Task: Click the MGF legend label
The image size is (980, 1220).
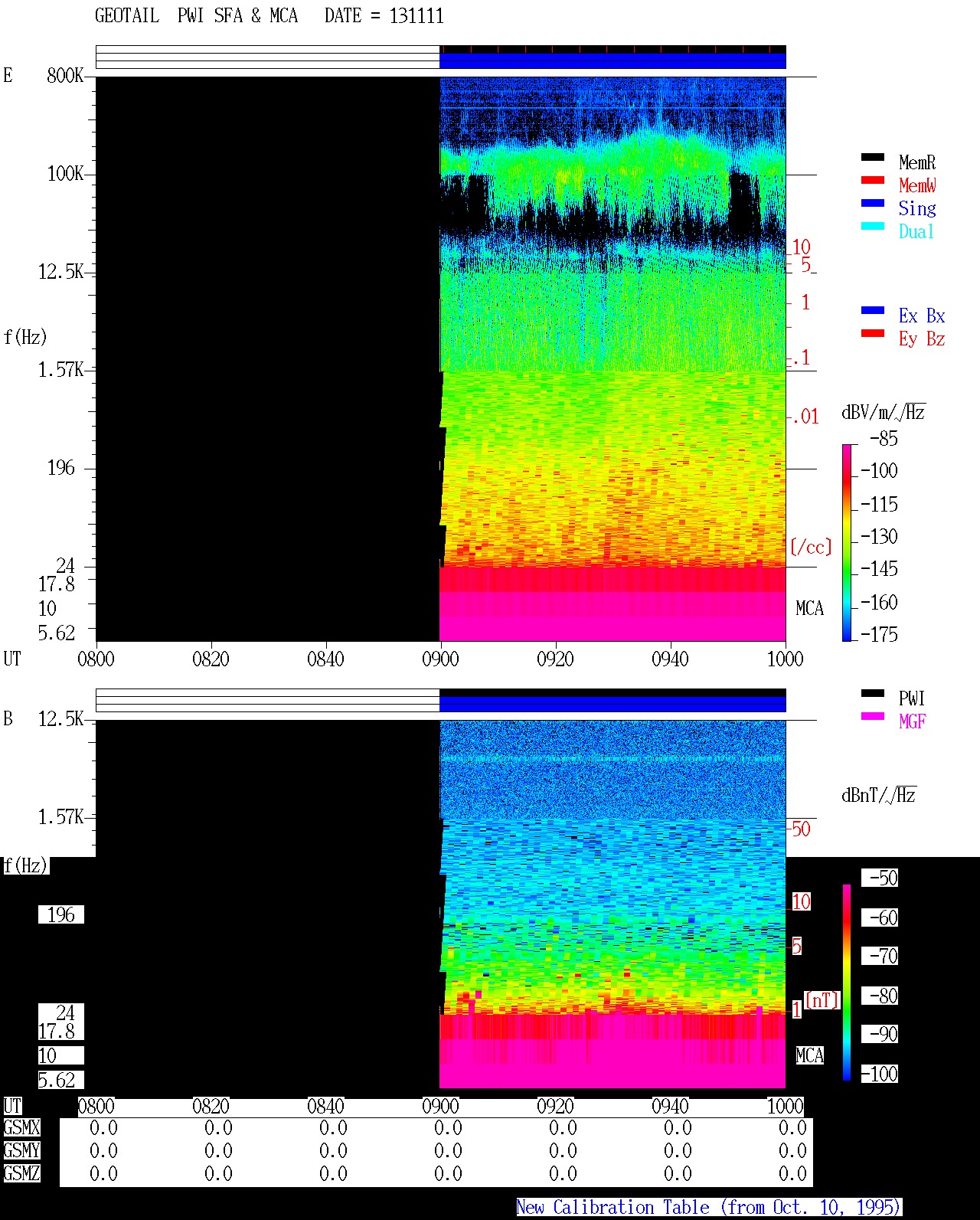Action: tap(912, 721)
